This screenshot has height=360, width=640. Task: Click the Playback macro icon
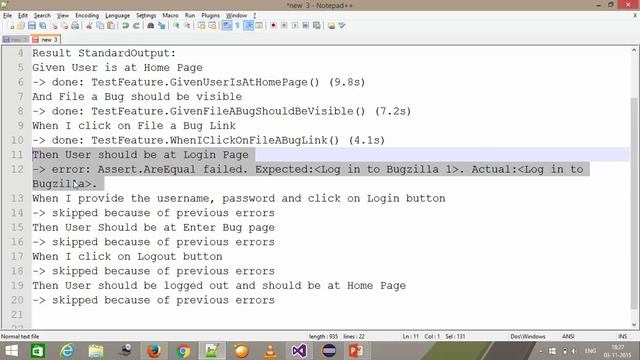pos(295,26)
